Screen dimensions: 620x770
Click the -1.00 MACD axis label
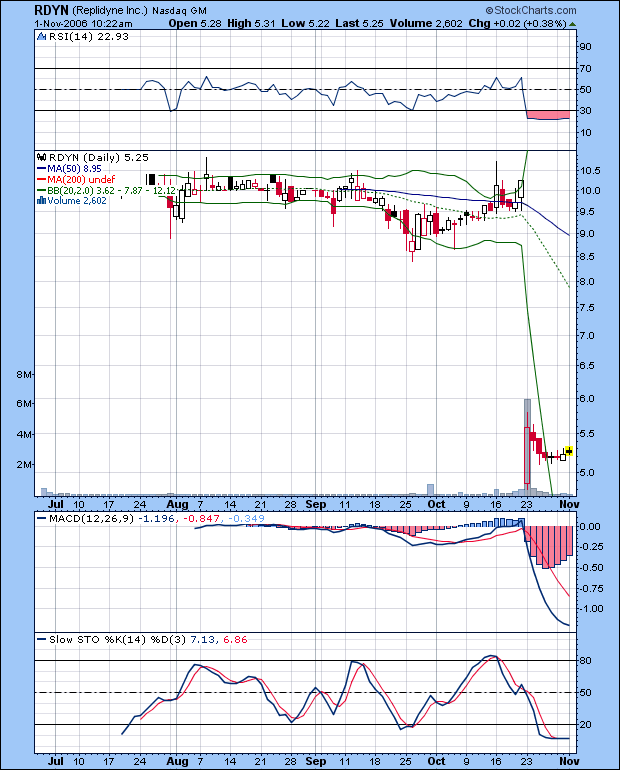pyautogui.click(x=591, y=609)
